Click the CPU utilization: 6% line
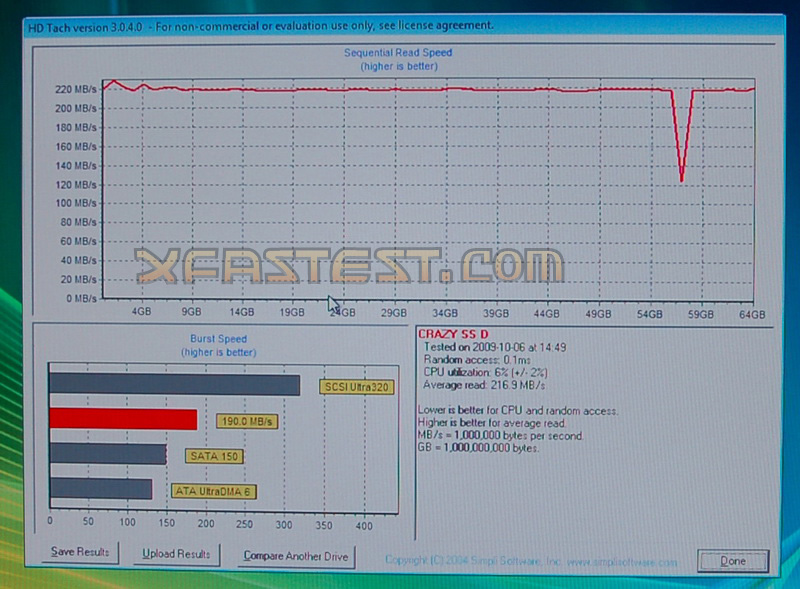Viewport: 800px width, 589px height. [x=486, y=373]
